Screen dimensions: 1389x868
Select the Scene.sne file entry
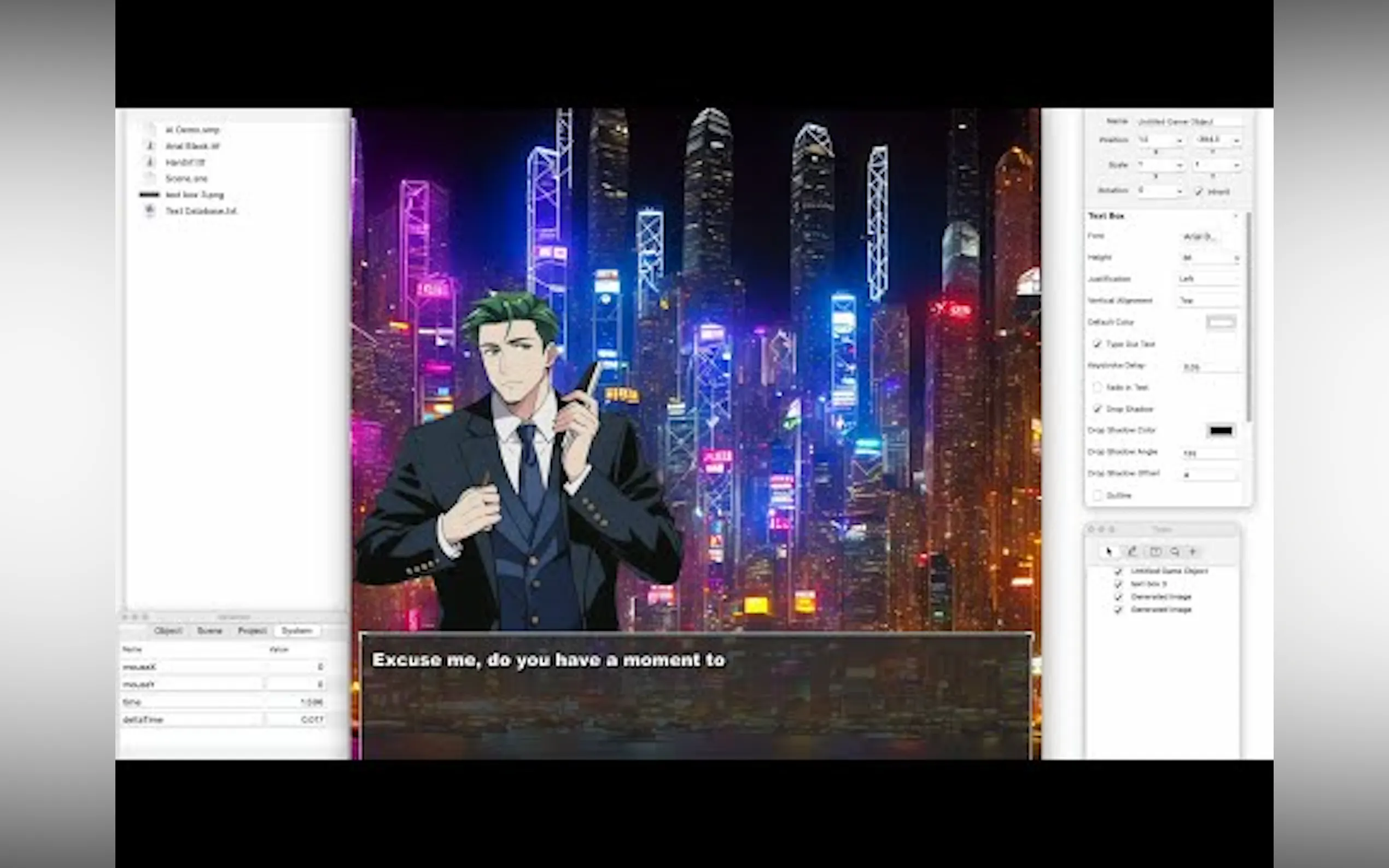(x=186, y=179)
